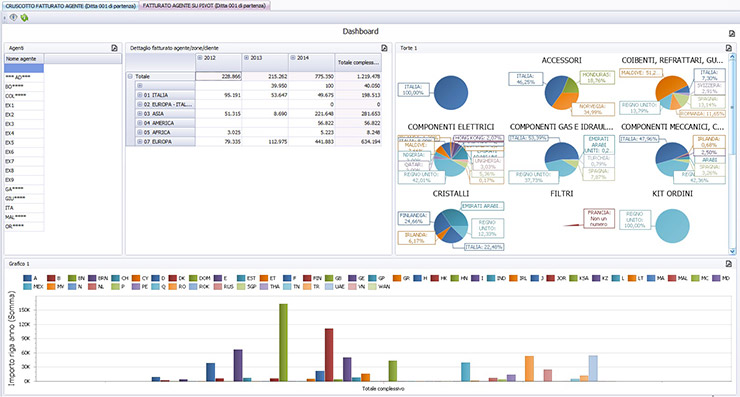This screenshot has height=397, width=740.
Task: Click the info icon in top toolbar
Action: coord(13,17)
